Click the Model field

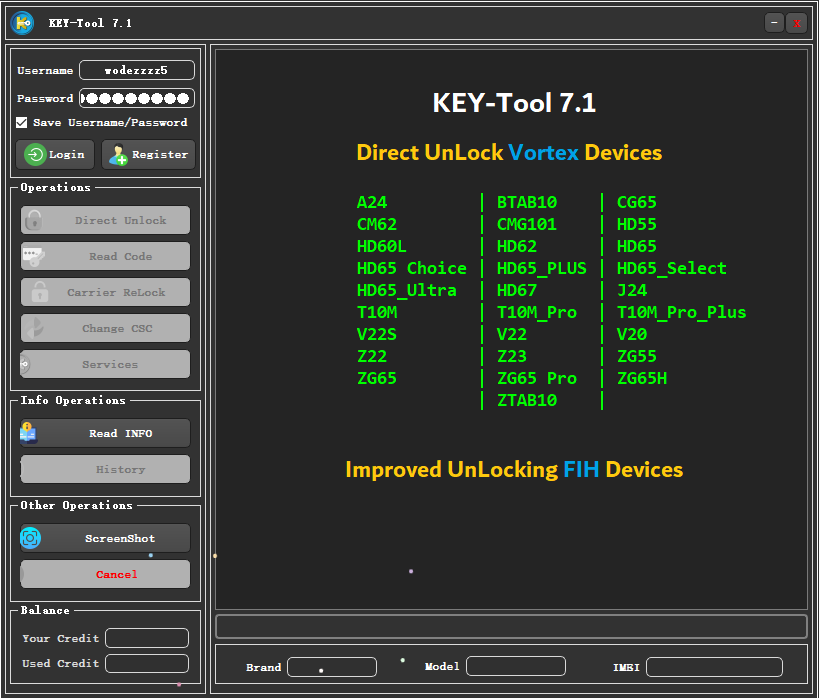[x=516, y=665]
